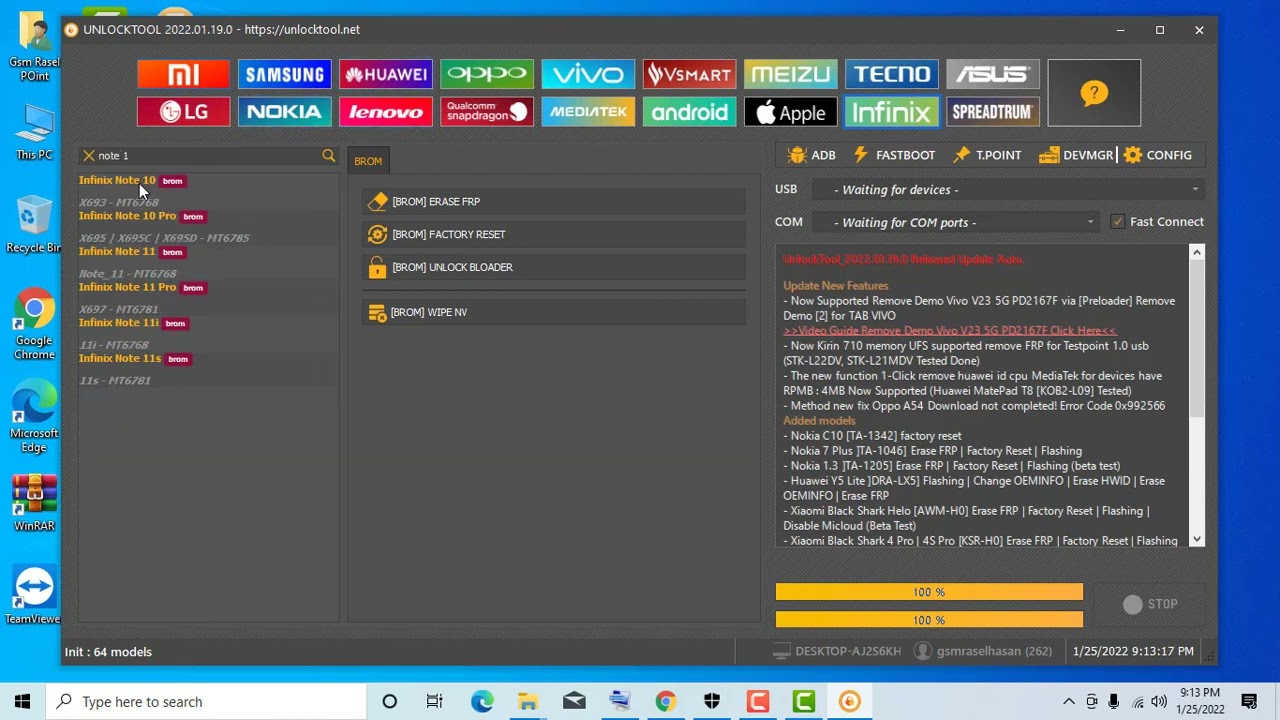This screenshot has height=720, width=1280.
Task: Click the taskbar search box
Action: [207, 702]
